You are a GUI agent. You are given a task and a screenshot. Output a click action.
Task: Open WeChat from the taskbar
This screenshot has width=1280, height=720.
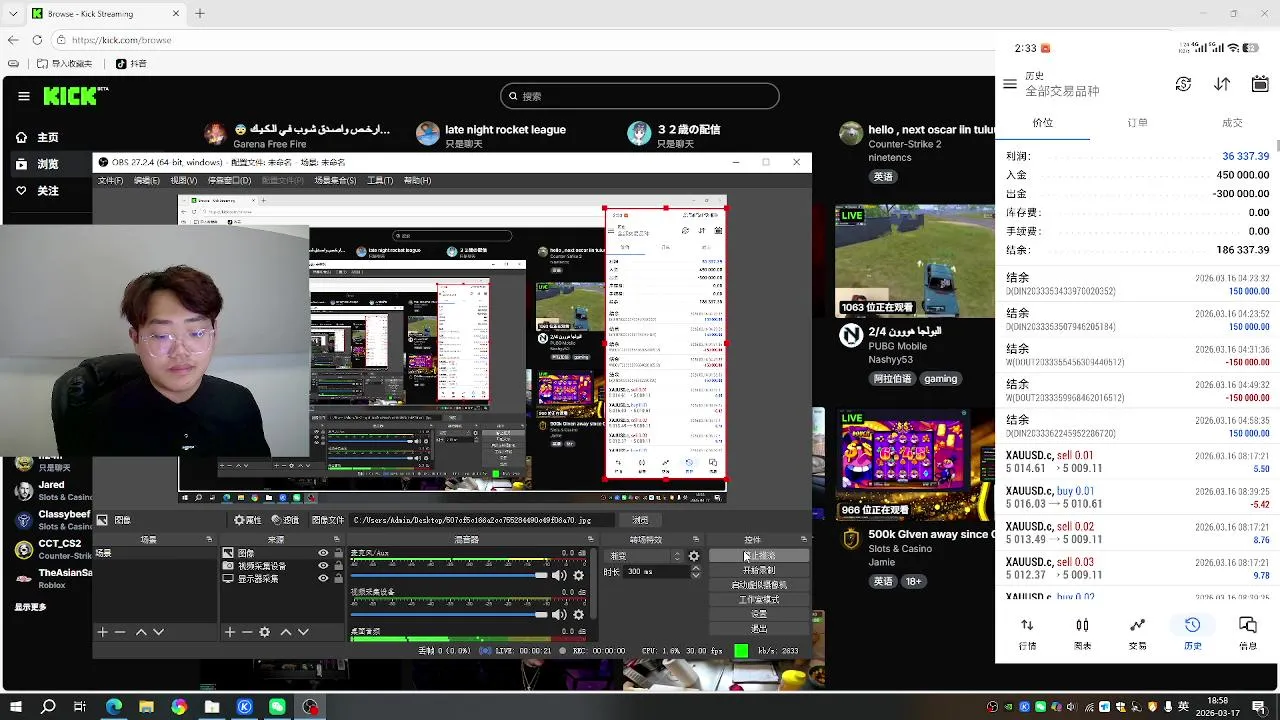(277, 707)
